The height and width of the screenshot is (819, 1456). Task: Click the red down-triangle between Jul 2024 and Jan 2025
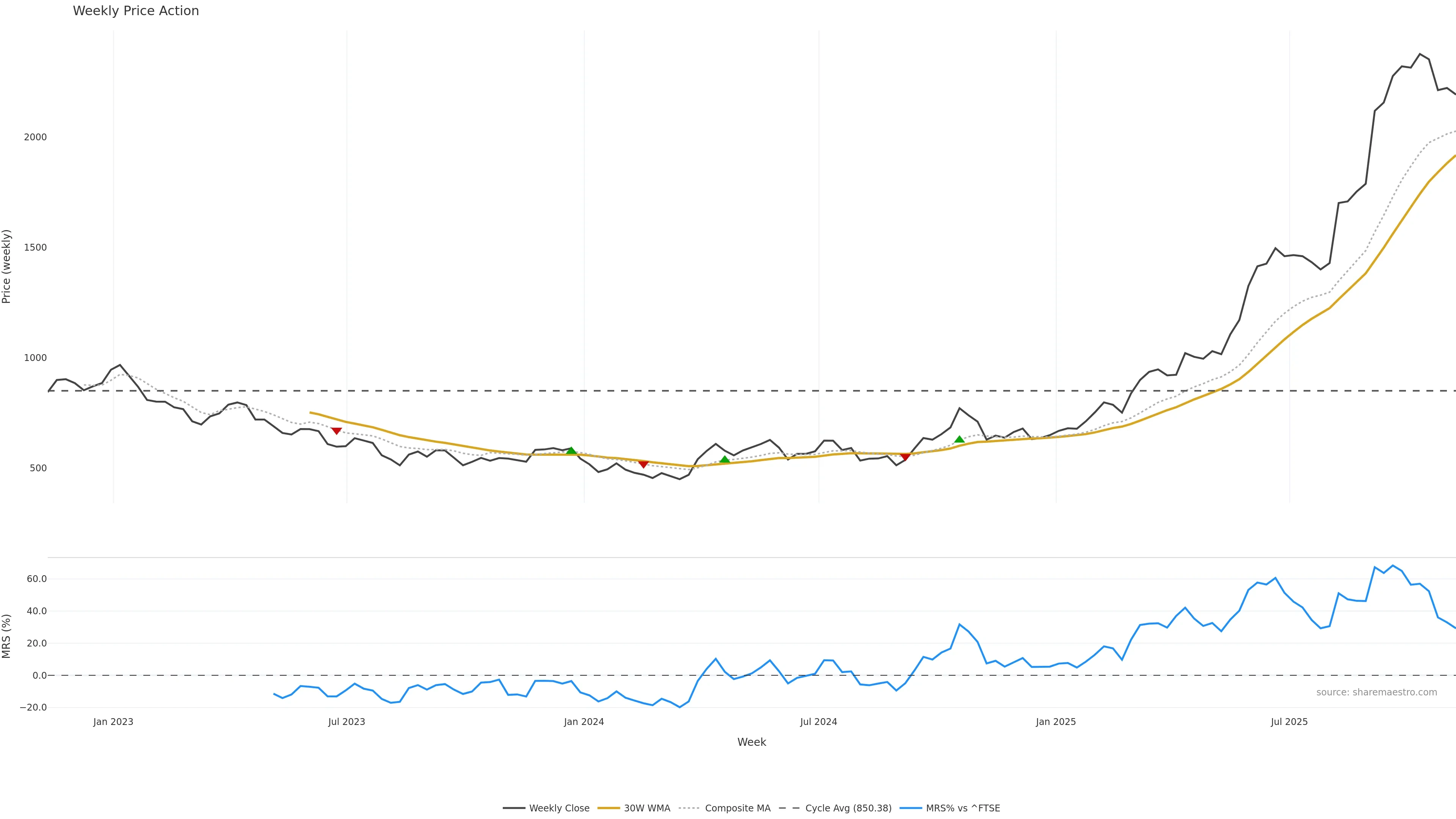905,457
